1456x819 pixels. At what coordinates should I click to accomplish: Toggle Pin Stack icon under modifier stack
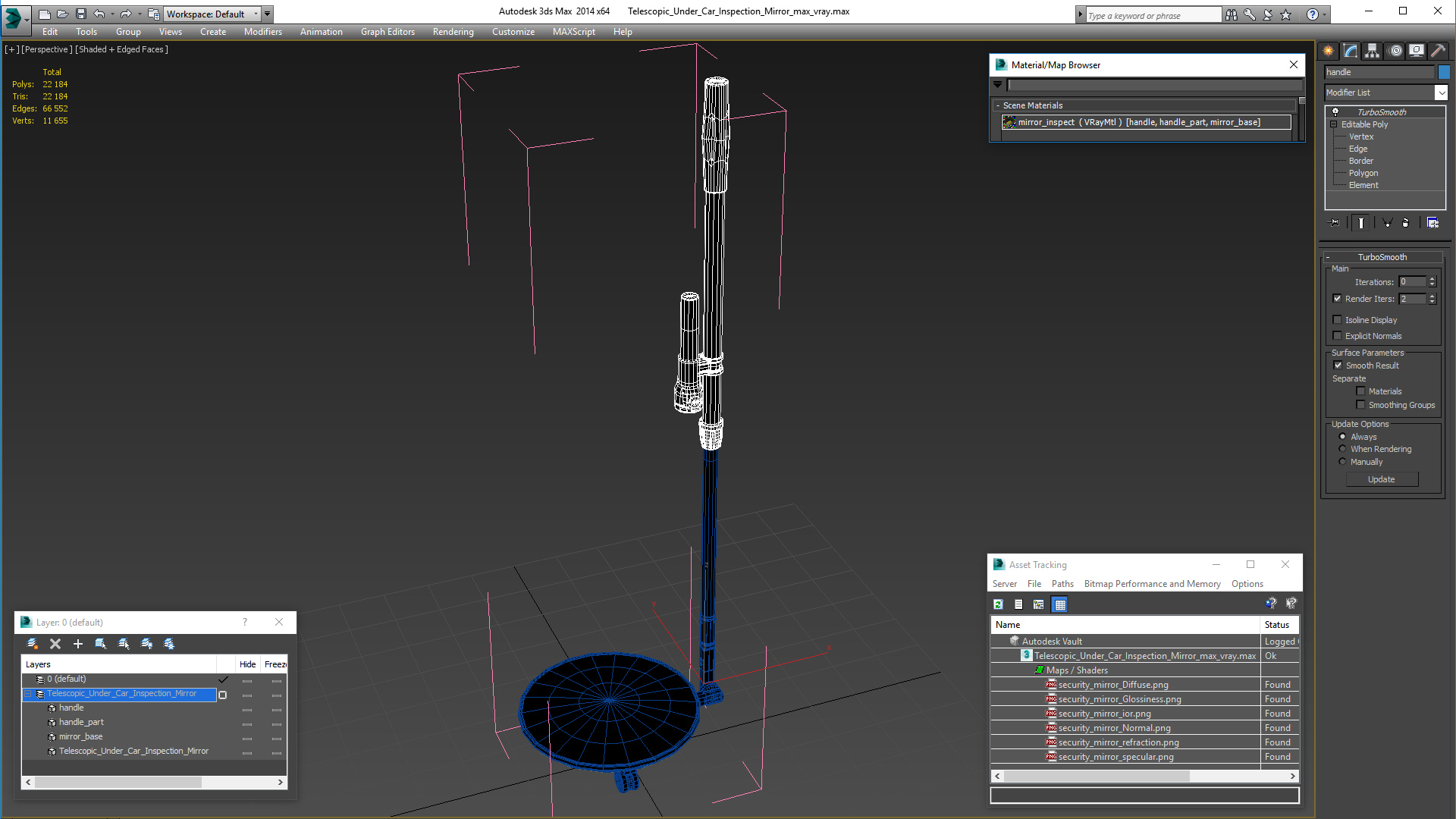pos(1335,223)
